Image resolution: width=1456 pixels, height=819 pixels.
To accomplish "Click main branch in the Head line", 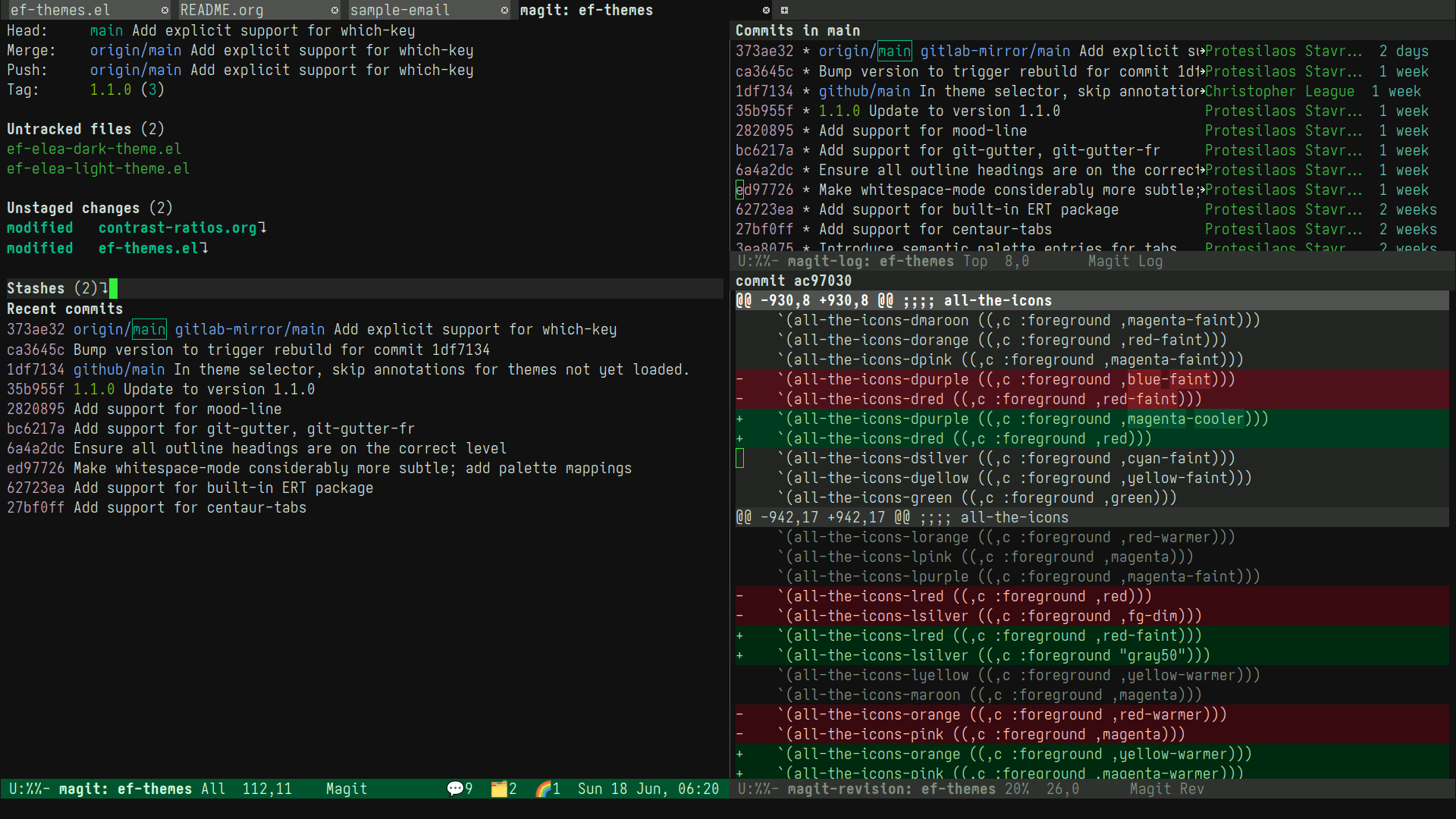I will point(106,30).
